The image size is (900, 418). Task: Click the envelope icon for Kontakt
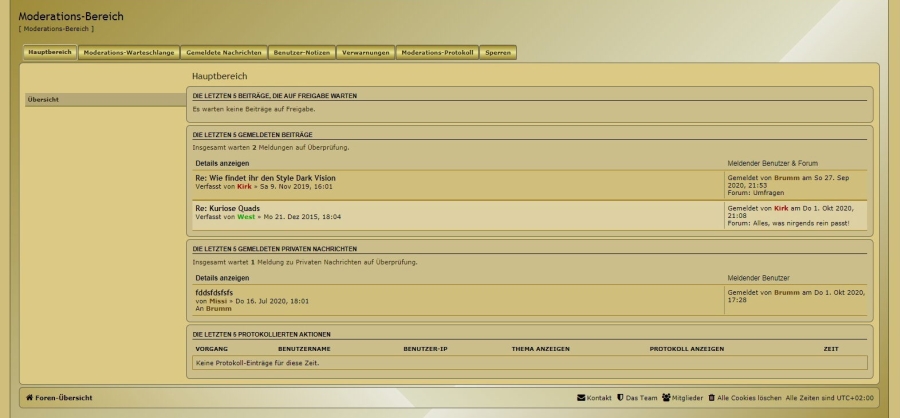[581, 397]
